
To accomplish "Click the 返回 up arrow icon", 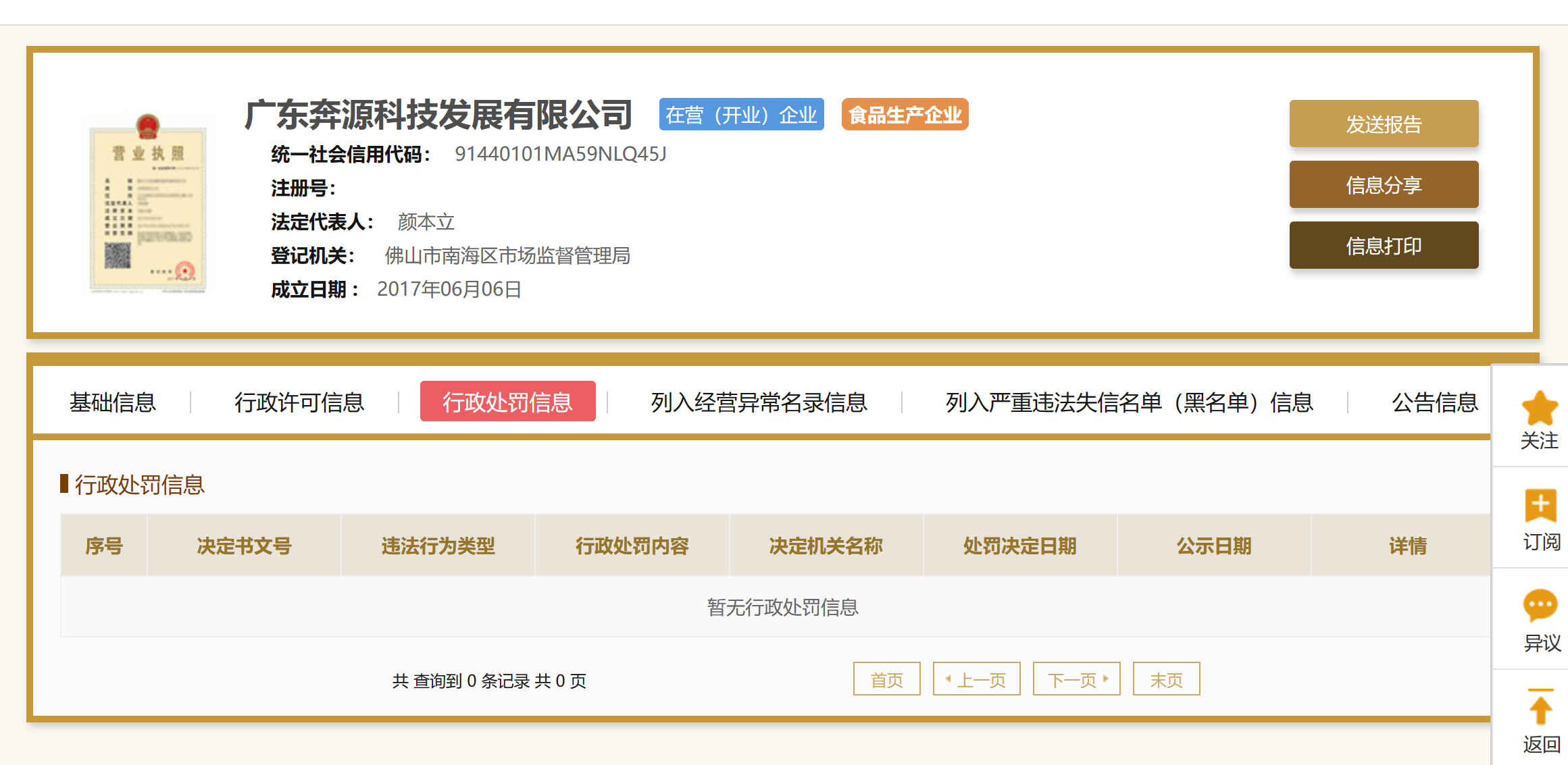I will pyautogui.click(x=1540, y=706).
